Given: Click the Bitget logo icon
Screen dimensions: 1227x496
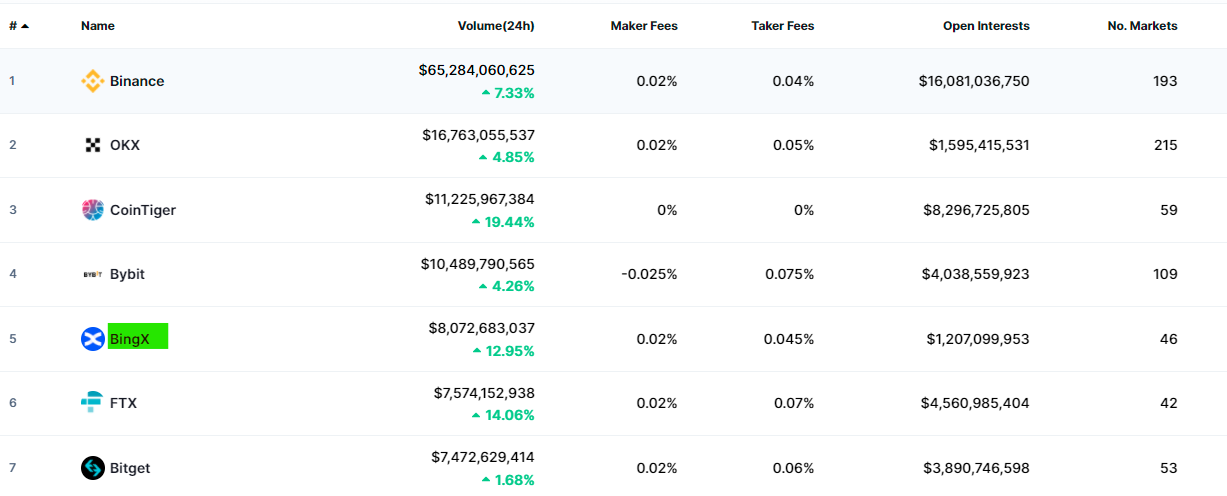Looking at the screenshot, I should (x=93, y=468).
